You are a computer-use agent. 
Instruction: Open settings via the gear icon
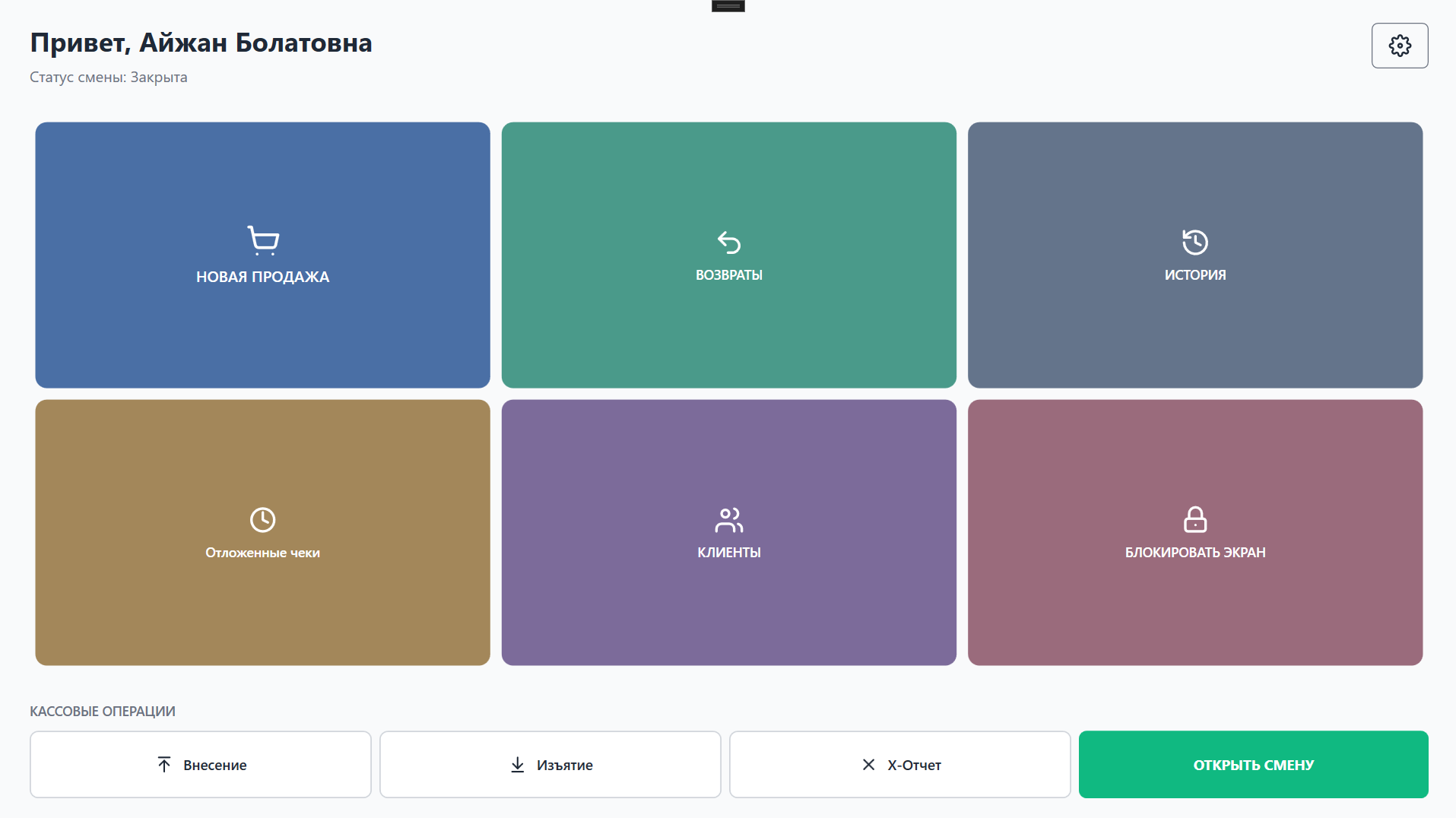coord(1399,46)
